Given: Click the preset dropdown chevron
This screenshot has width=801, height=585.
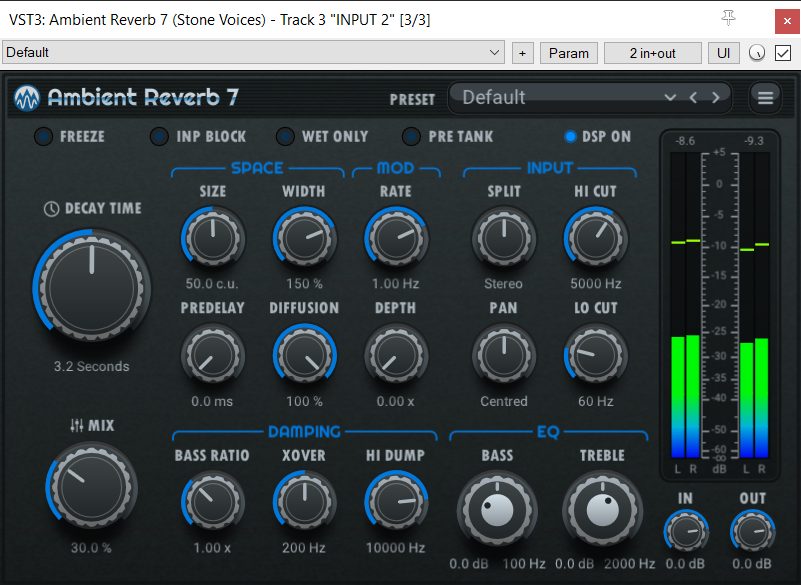Looking at the screenshot, I should [670, 97].
